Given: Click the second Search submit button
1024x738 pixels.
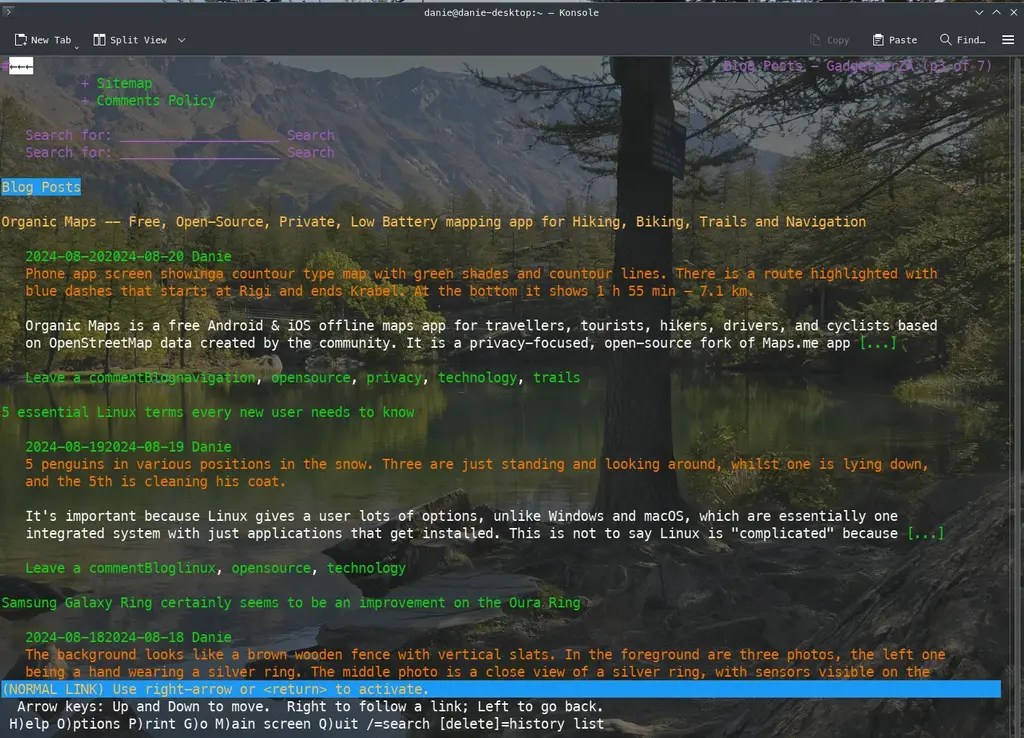Looking at the screenshot, I should click(310, 152).
